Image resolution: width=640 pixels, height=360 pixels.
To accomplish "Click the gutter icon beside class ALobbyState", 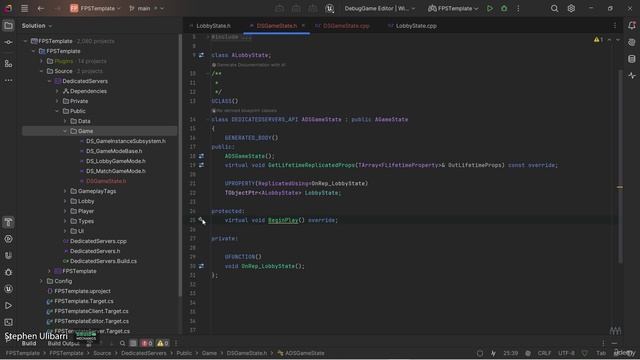I will tap(201, 55).
